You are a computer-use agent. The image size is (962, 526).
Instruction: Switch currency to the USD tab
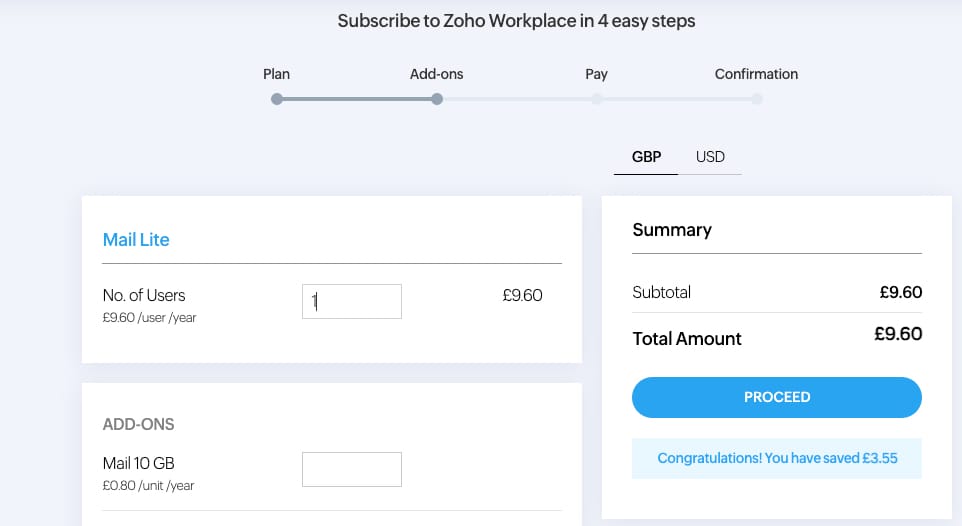(710, 157)
